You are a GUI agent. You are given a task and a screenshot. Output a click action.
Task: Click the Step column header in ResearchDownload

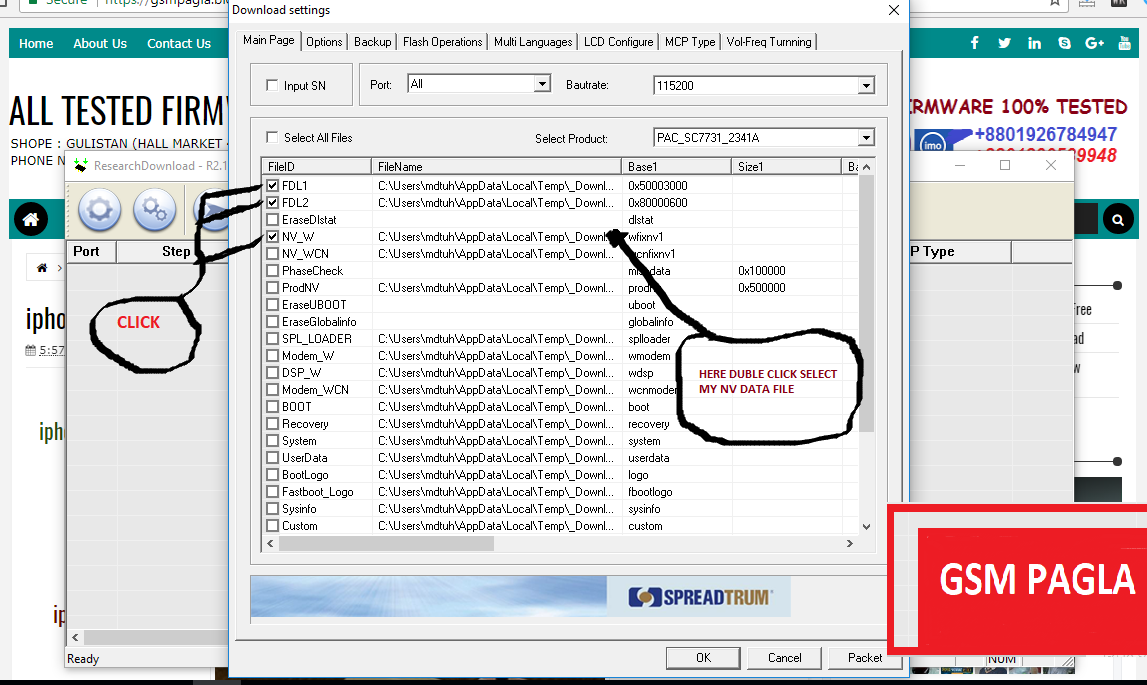[176, 251]
